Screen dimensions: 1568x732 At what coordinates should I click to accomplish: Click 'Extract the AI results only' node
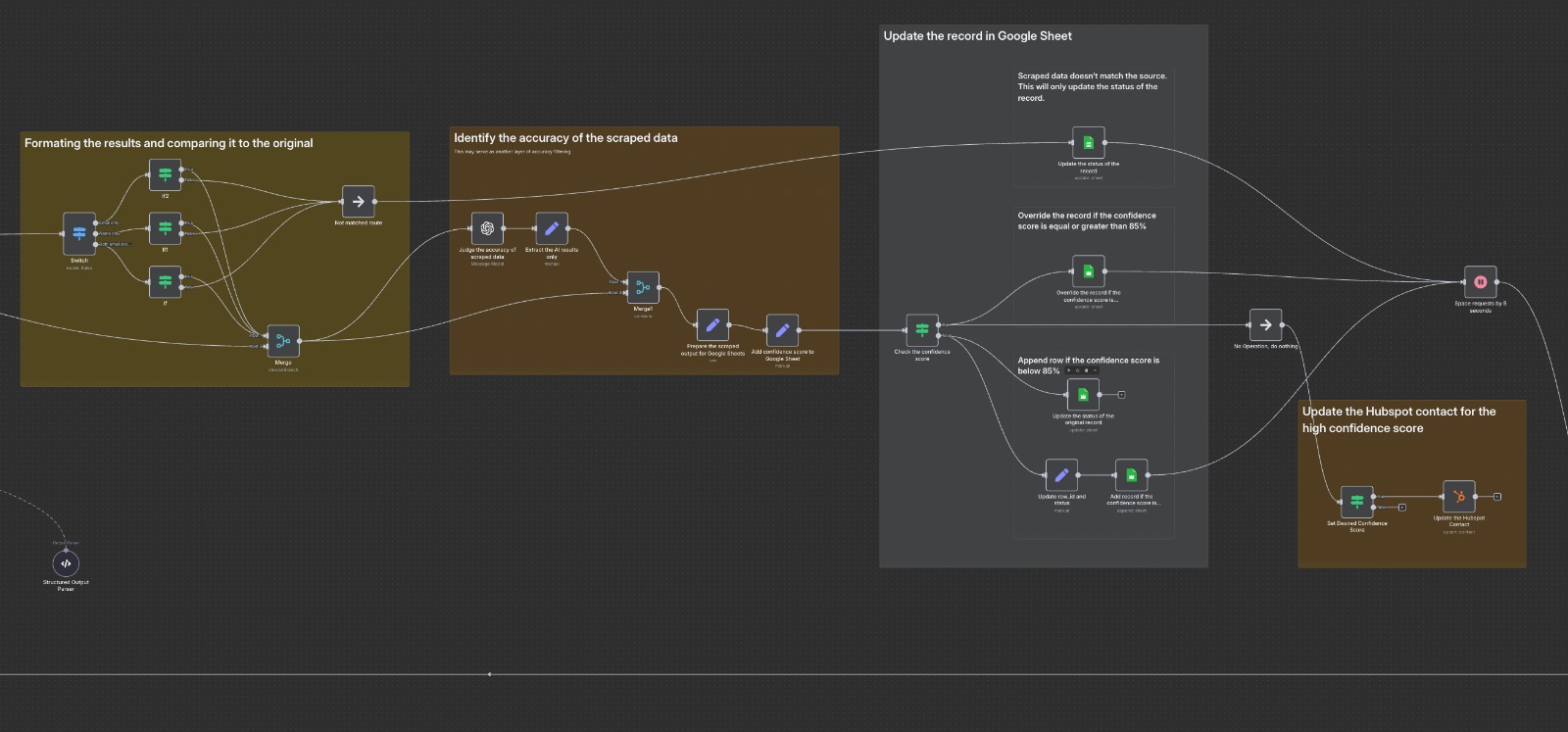click(552, 228)
